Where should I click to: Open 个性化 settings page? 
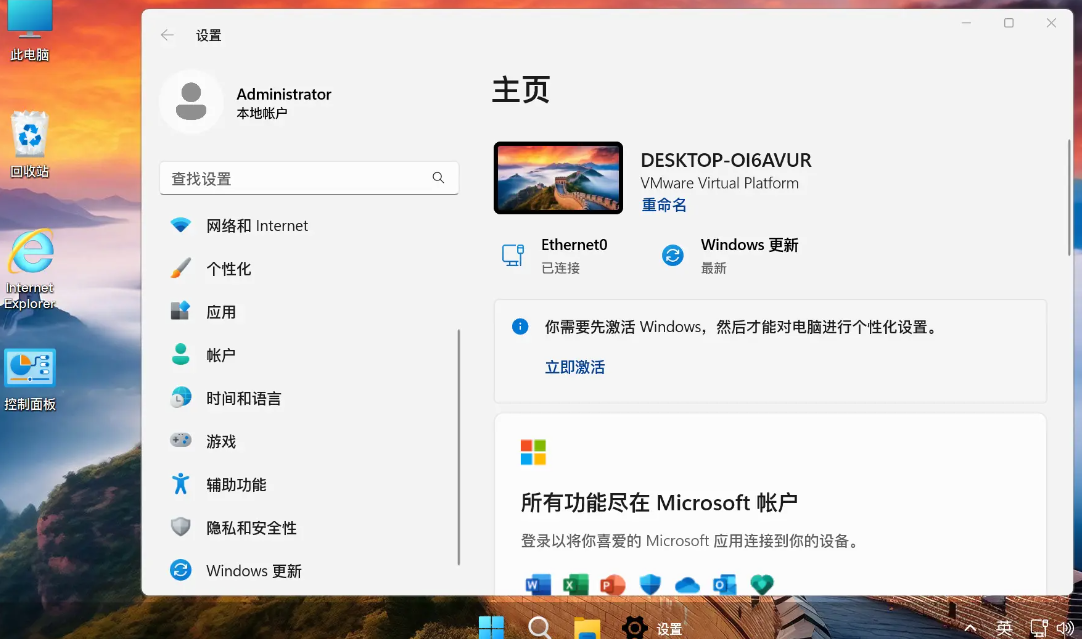[x=308, y=269]
